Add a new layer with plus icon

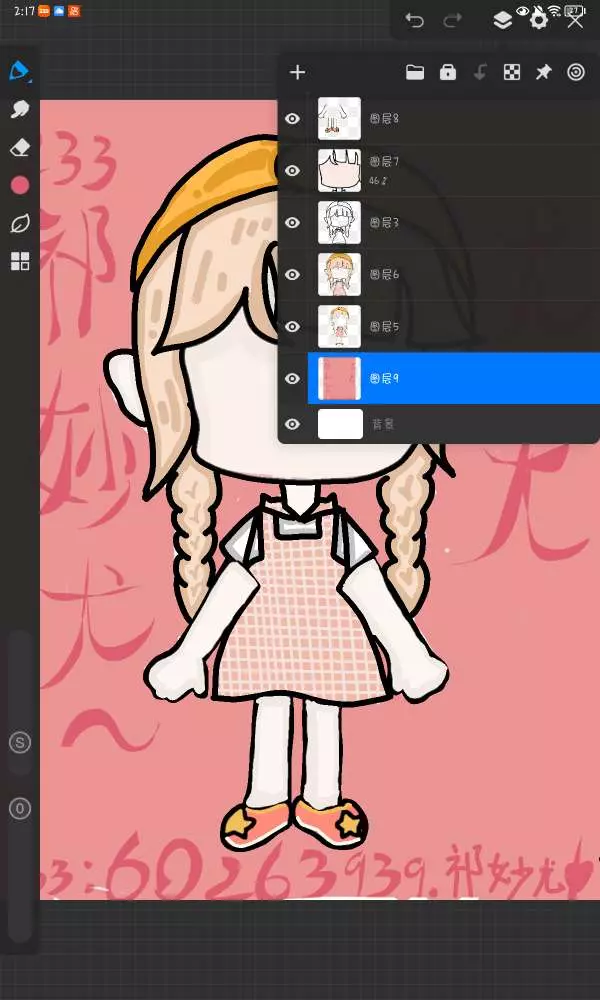tap(297, 72)
